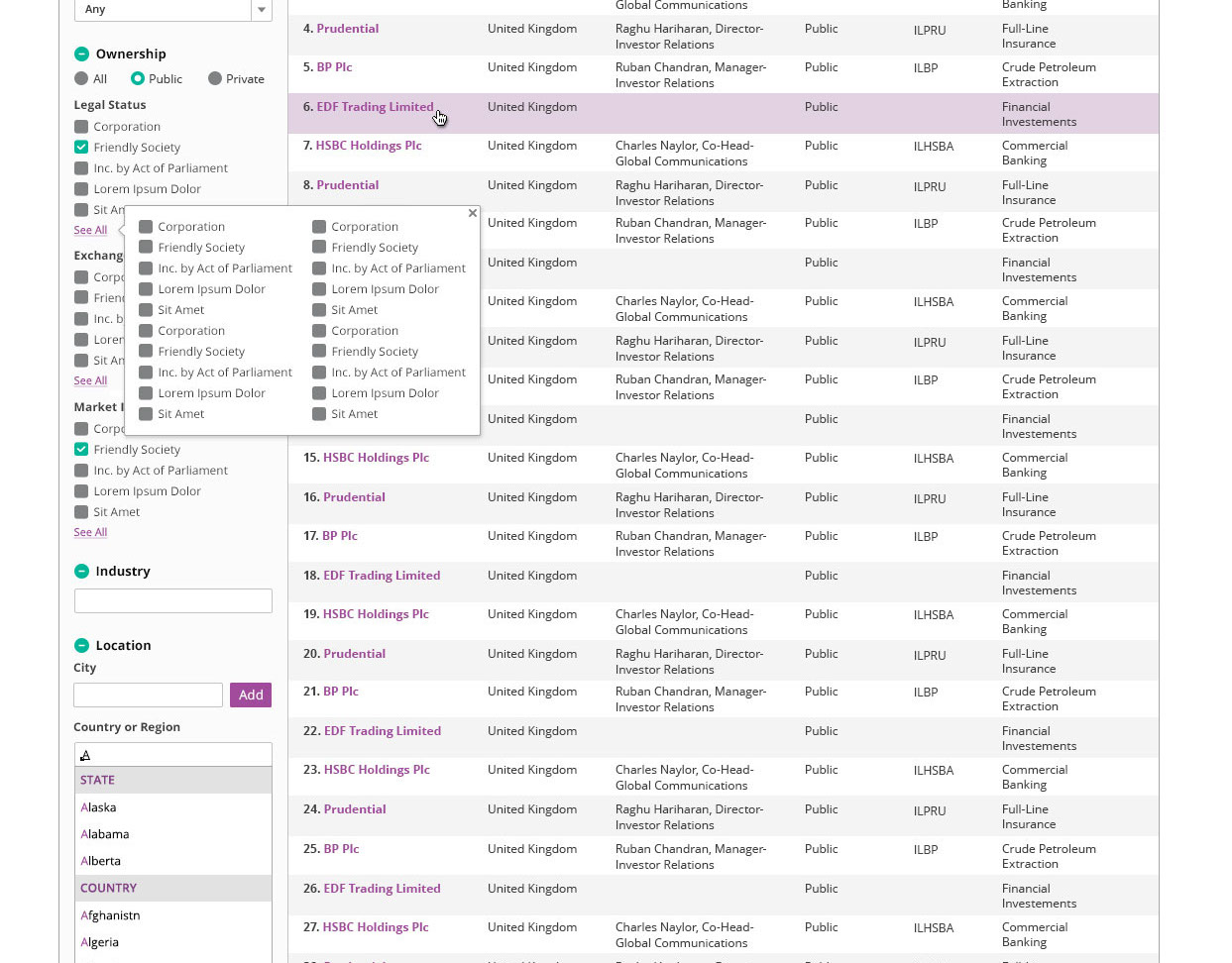Open See All link under Exchange section
The height and width of the screenshot is (963, 1232).
click(x=90, y=380)
